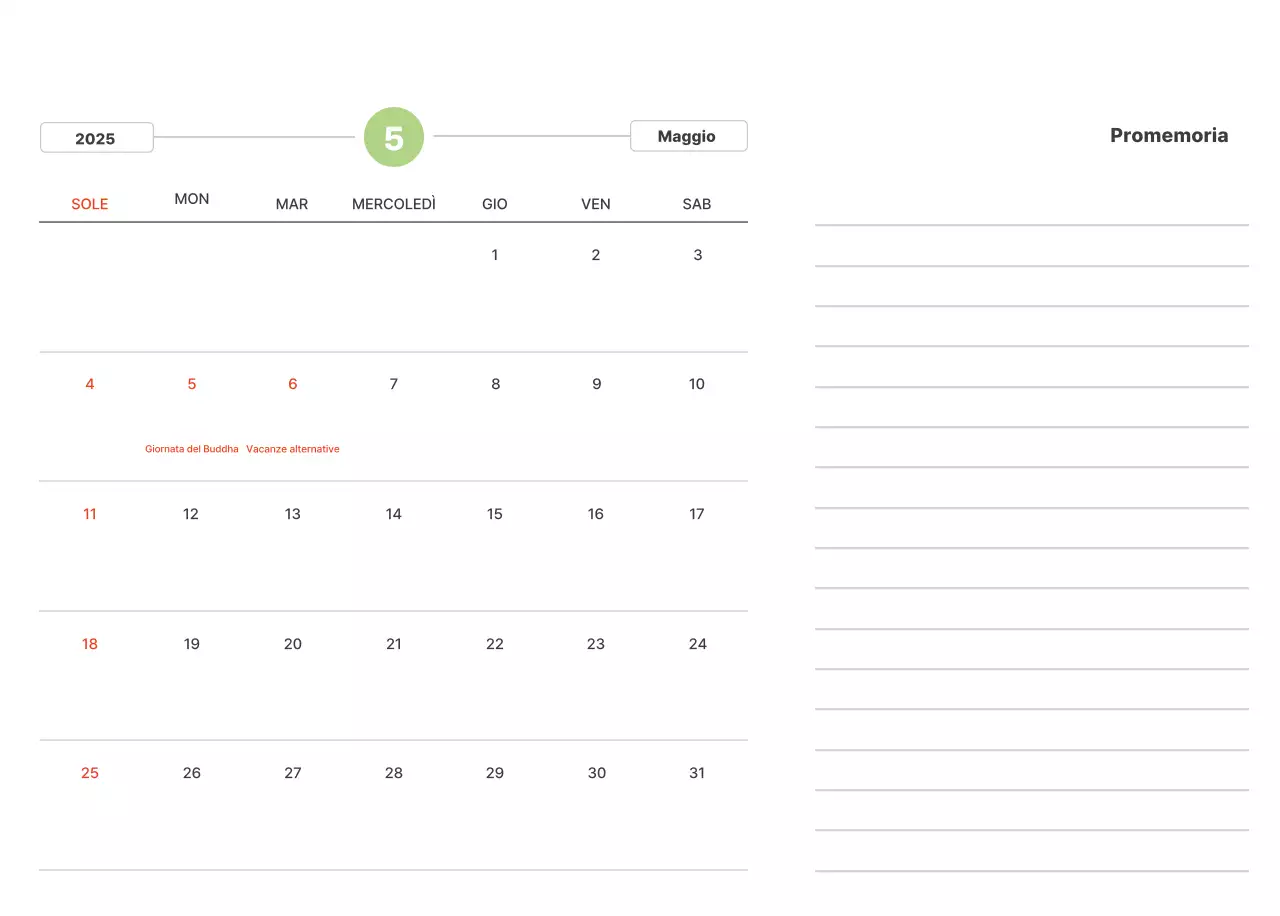The width and height of the screenshot is (1280, 916).
Task: Open the Vacanze alternative holiday label
Action: (293, 449)
